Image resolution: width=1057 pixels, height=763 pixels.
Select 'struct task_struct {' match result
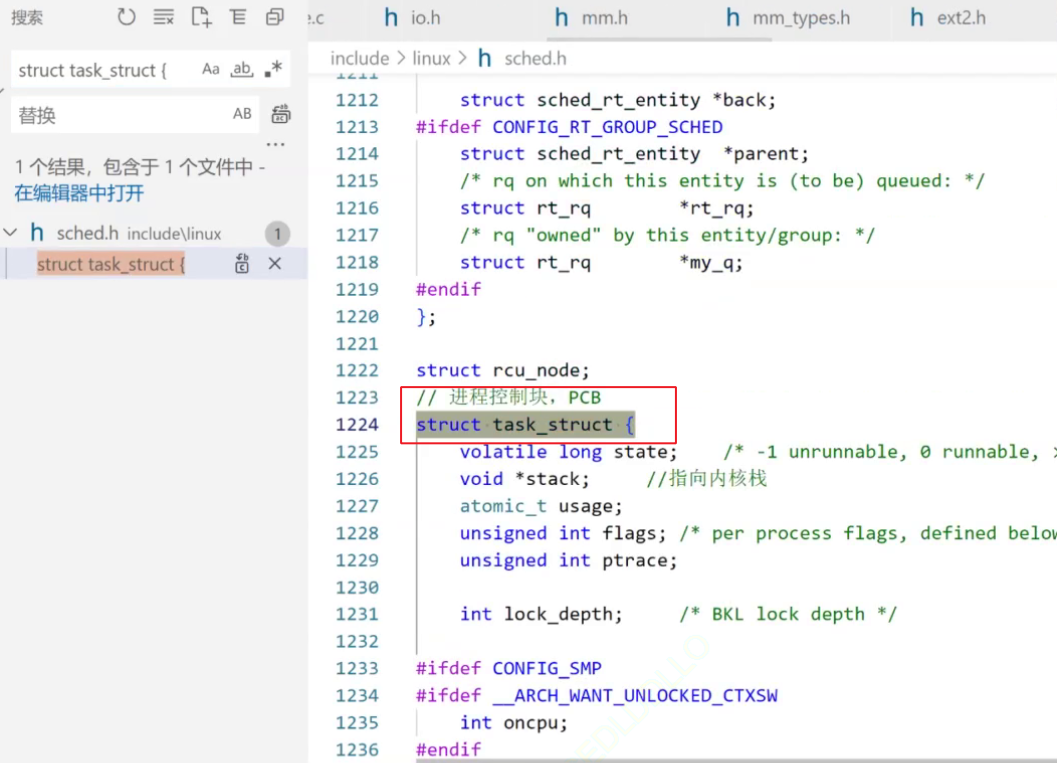click(x=111, y=264)
